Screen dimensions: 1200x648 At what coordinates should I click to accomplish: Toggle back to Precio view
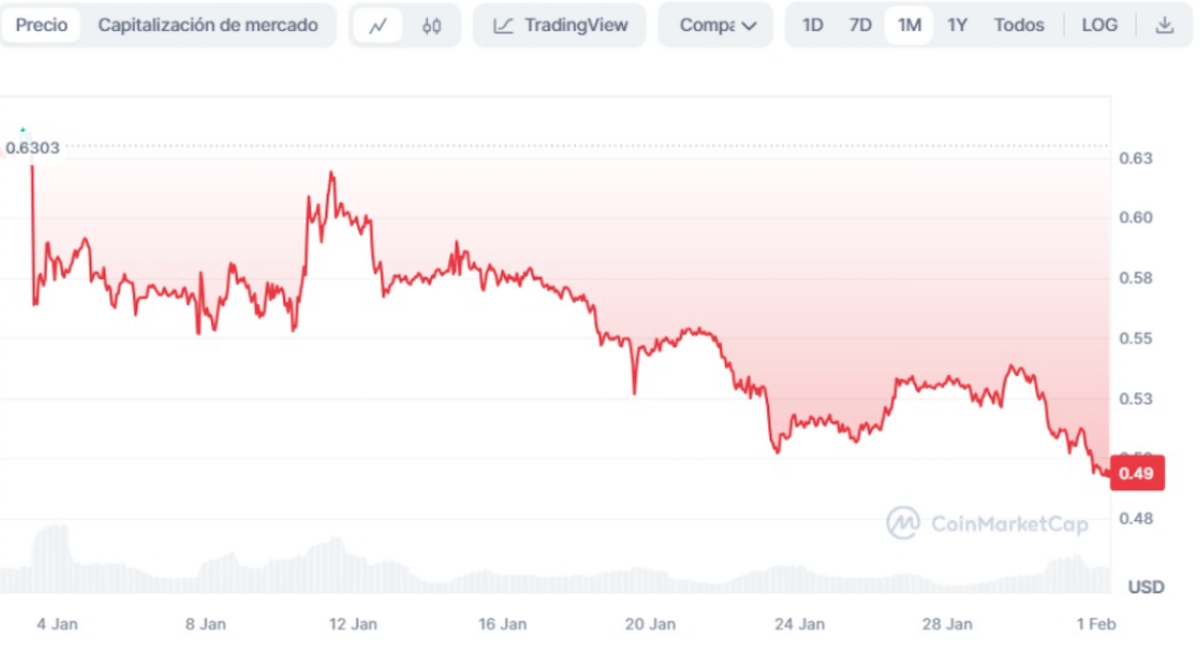click(x=40, y=25)
